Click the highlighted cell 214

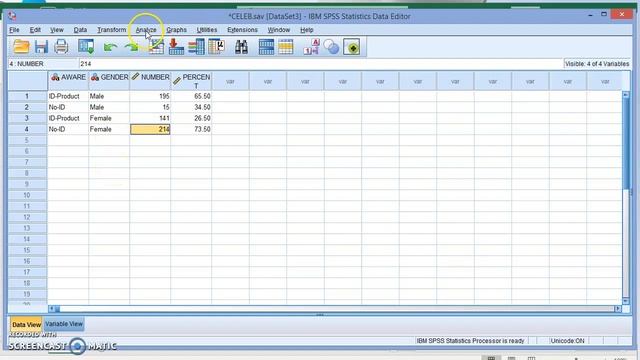150,129
